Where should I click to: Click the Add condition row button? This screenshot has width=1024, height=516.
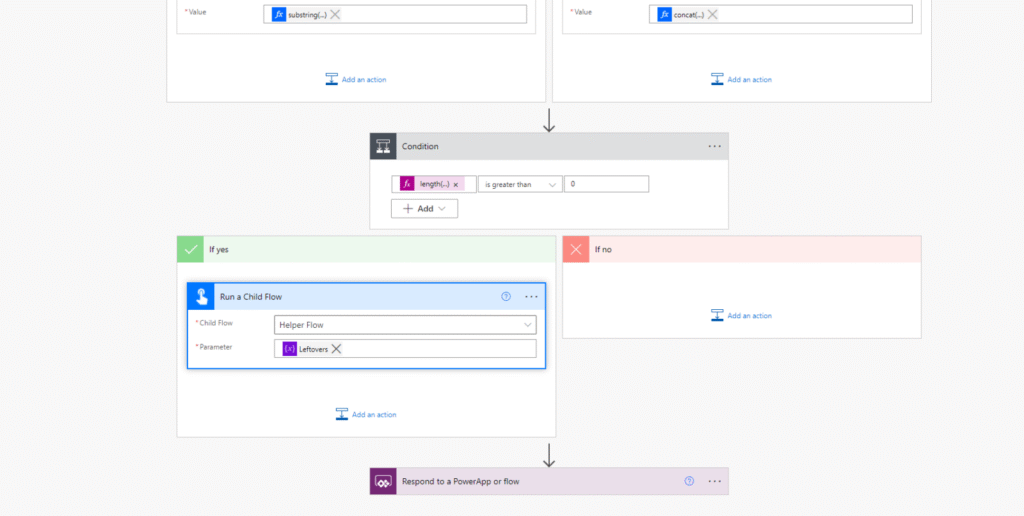tap(424, 208)
